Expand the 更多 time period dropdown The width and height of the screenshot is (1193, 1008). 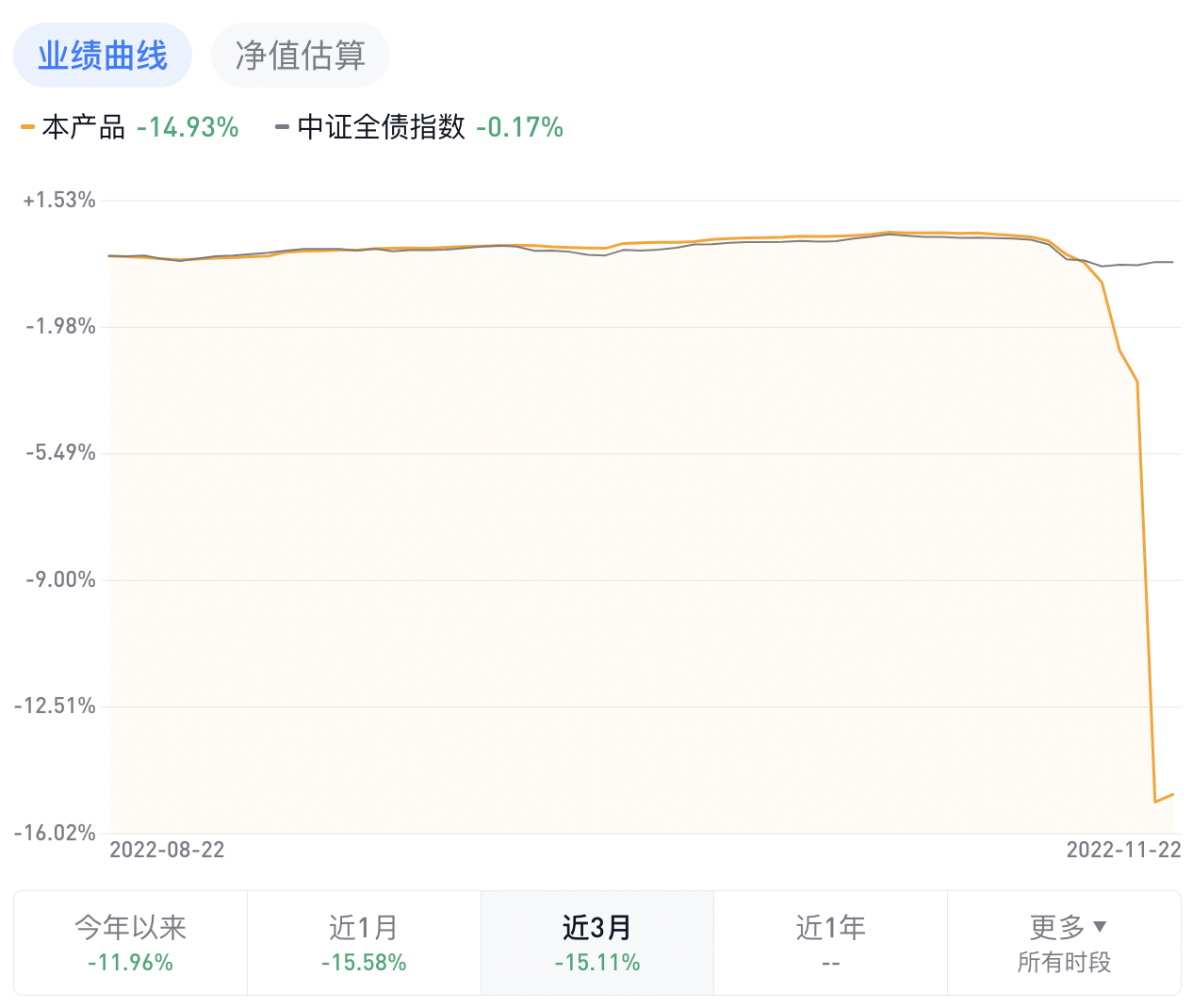[x=1064, y=942]
